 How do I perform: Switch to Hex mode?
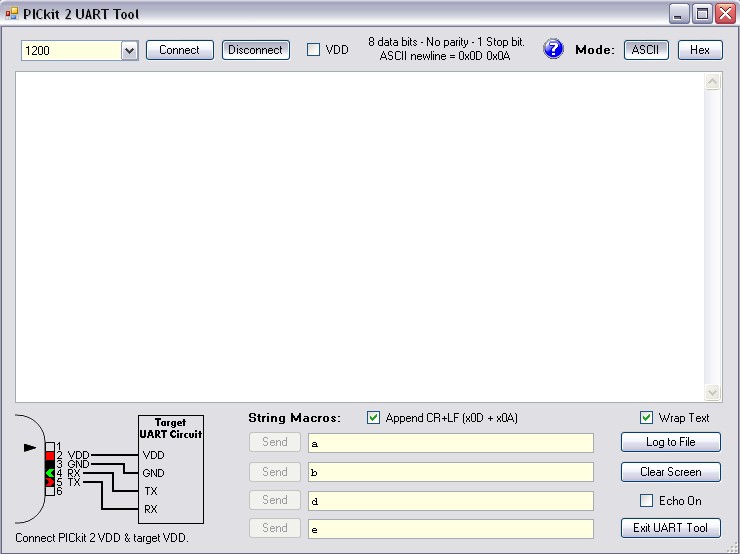700,50
